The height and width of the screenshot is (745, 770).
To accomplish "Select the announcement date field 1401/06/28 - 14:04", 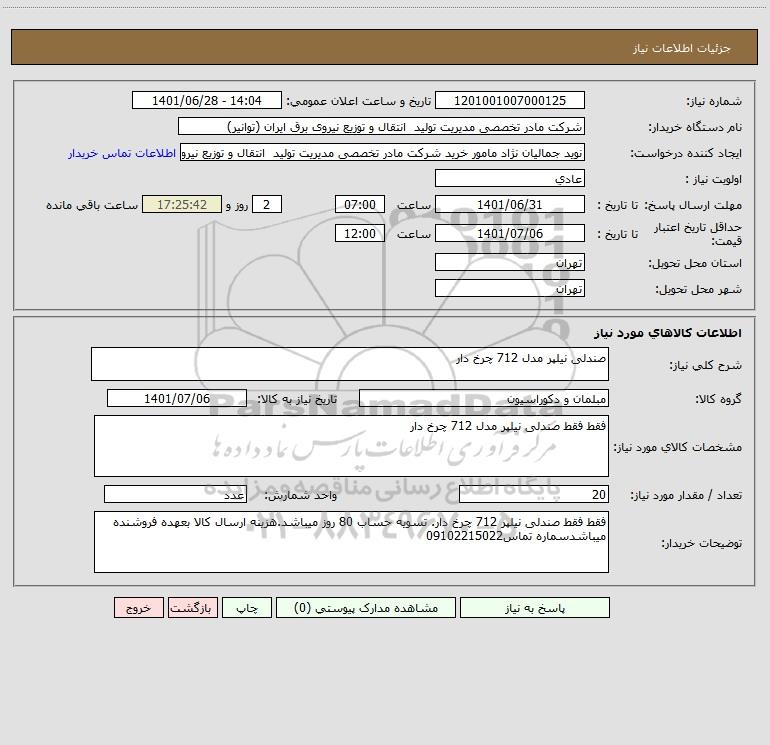I will point(207,100).
